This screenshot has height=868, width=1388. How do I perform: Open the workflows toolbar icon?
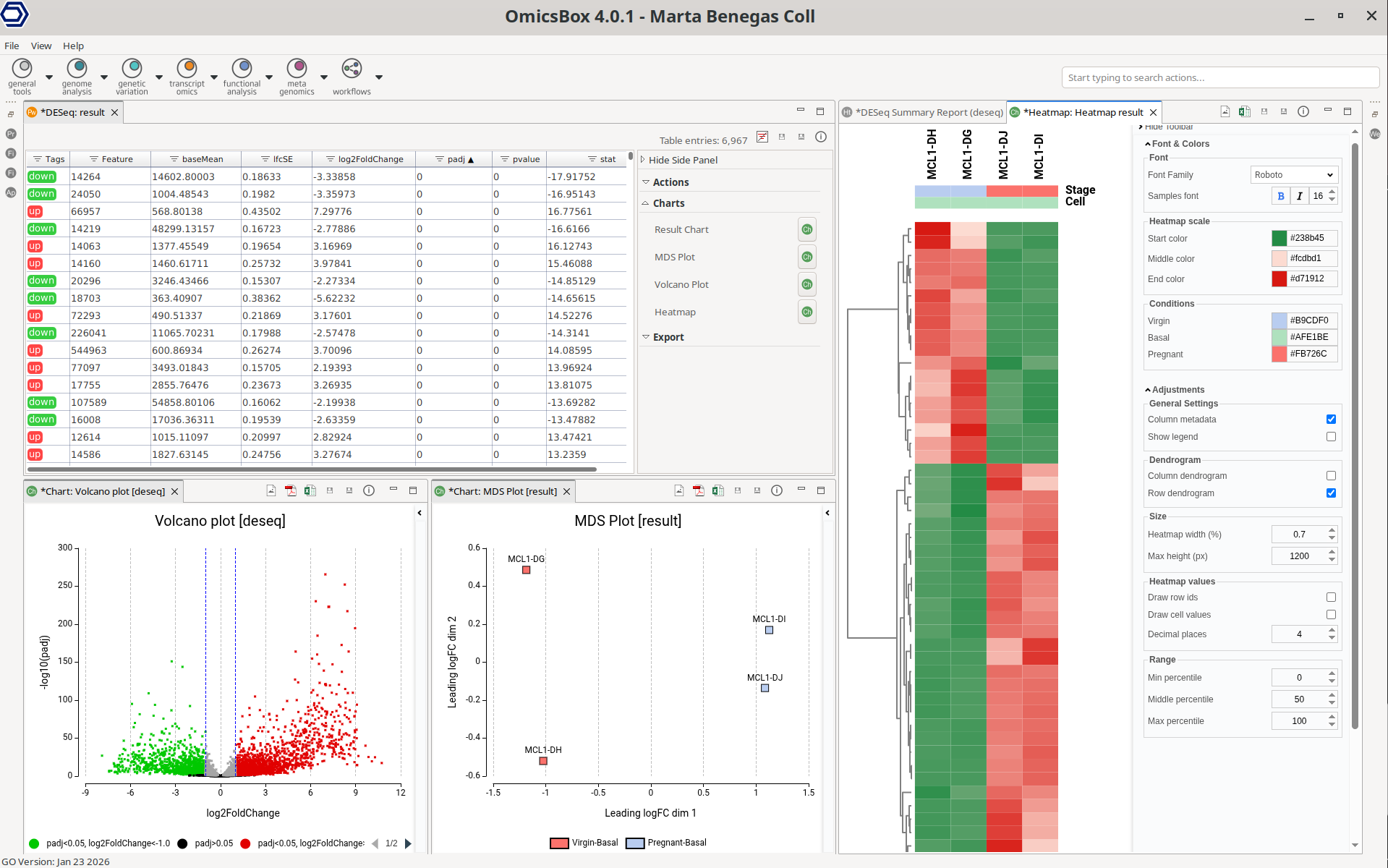click(x=352, y=69)
